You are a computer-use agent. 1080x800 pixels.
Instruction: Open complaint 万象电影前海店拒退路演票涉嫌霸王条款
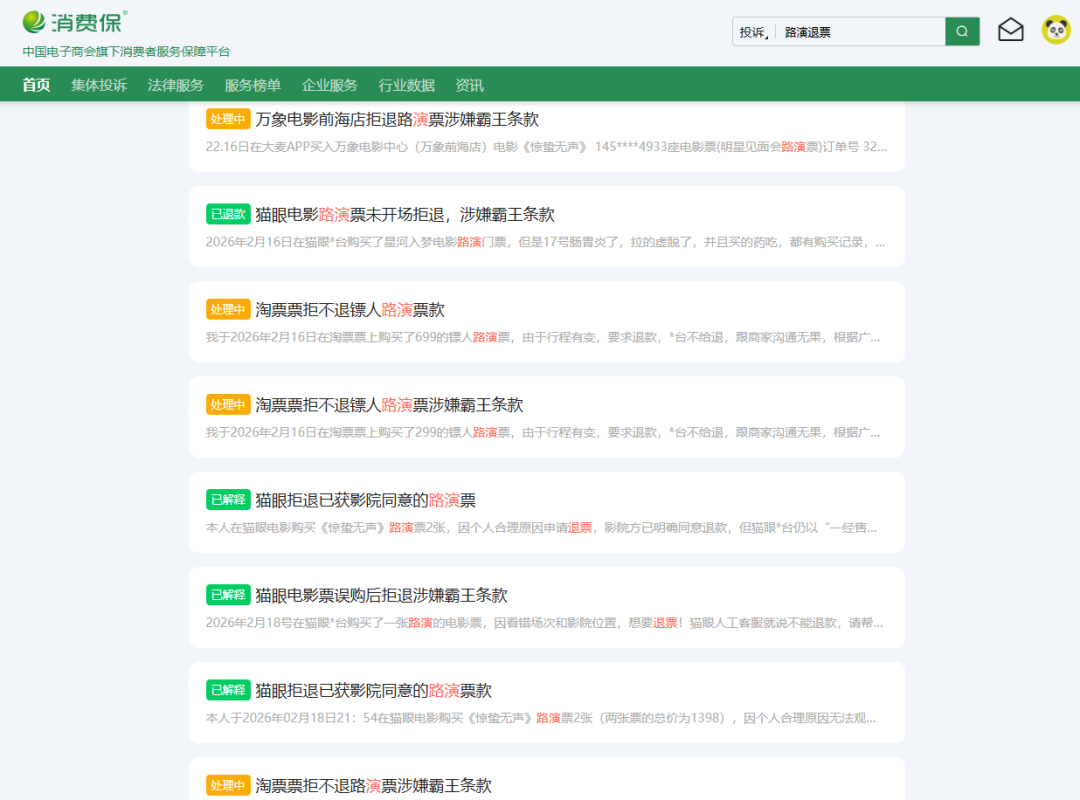(397, 119)
